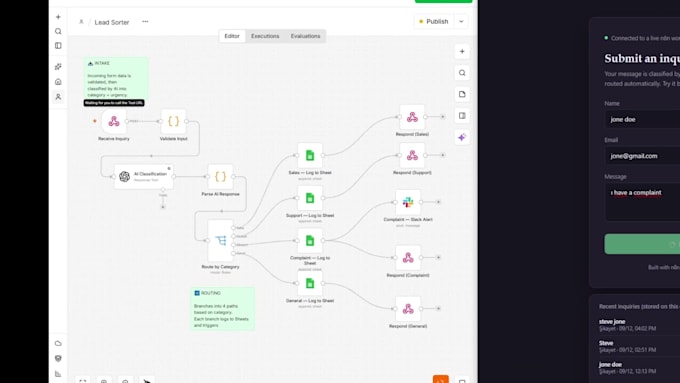Click the Publish button
The height and width of the screenshot is (383, 680).
(x=434, y=21)
